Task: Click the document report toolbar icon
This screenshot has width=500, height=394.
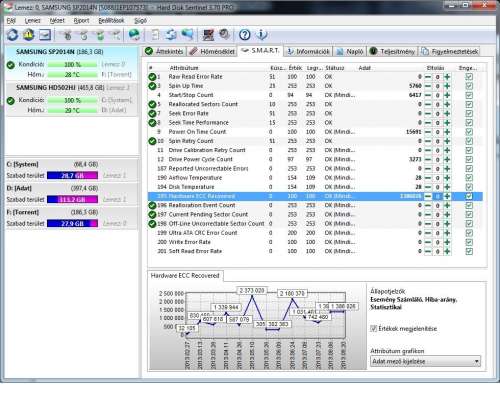Action: pos(155,35)
